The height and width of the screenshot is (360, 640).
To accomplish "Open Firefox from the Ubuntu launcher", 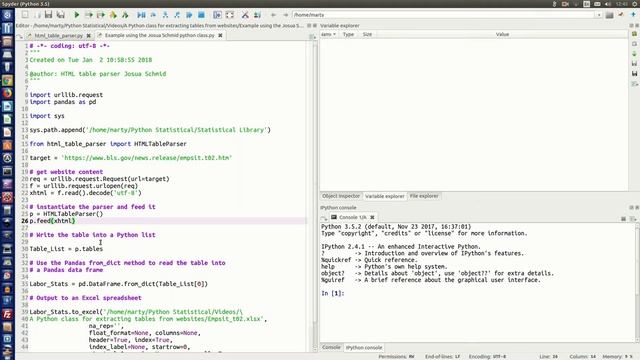I will coord(7,93).
